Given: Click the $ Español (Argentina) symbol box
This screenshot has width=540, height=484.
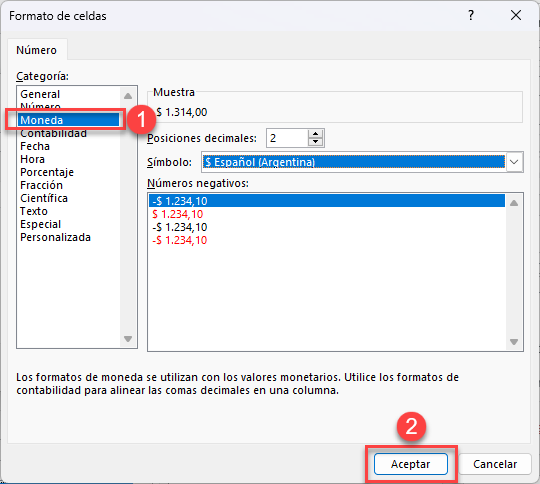Looking at the screenshot, I should [354, 162].
